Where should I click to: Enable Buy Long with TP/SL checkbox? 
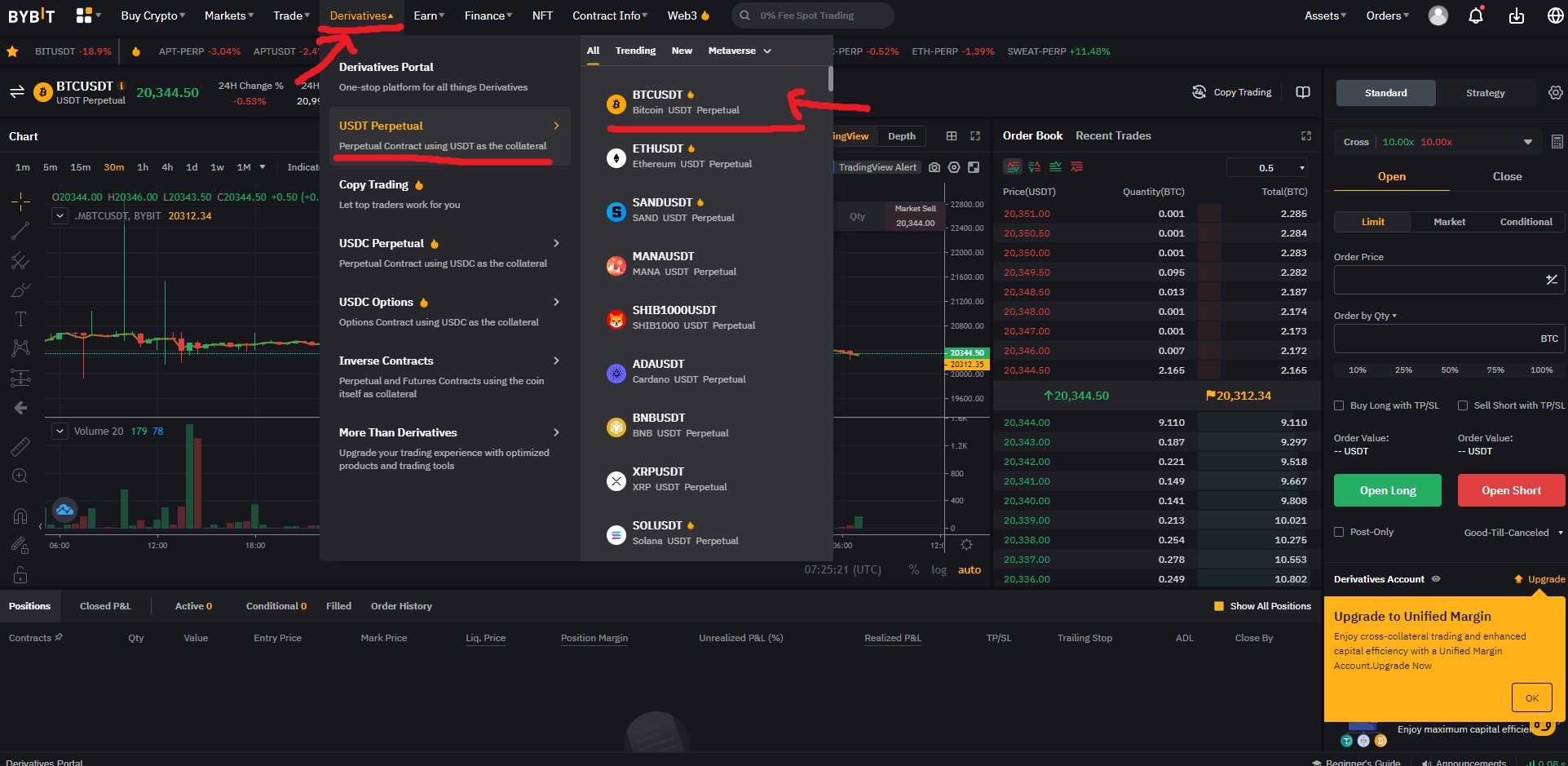1339,405
